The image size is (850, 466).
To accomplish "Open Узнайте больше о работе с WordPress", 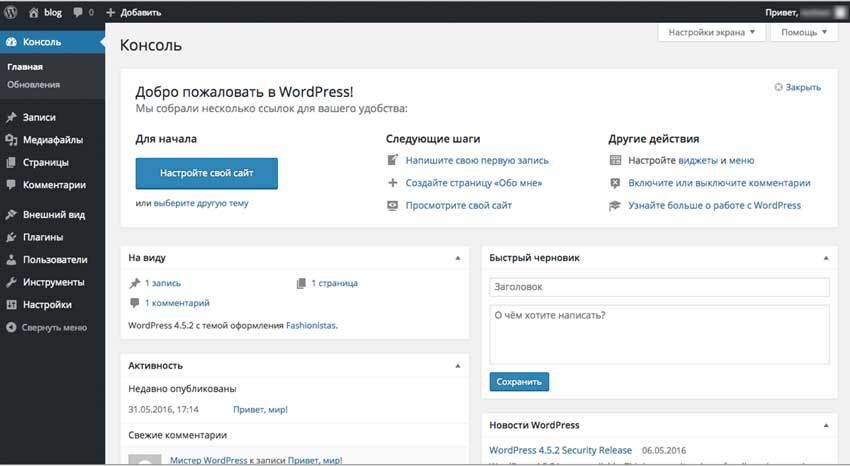I will pyautogui.click(x=714, y=205).
